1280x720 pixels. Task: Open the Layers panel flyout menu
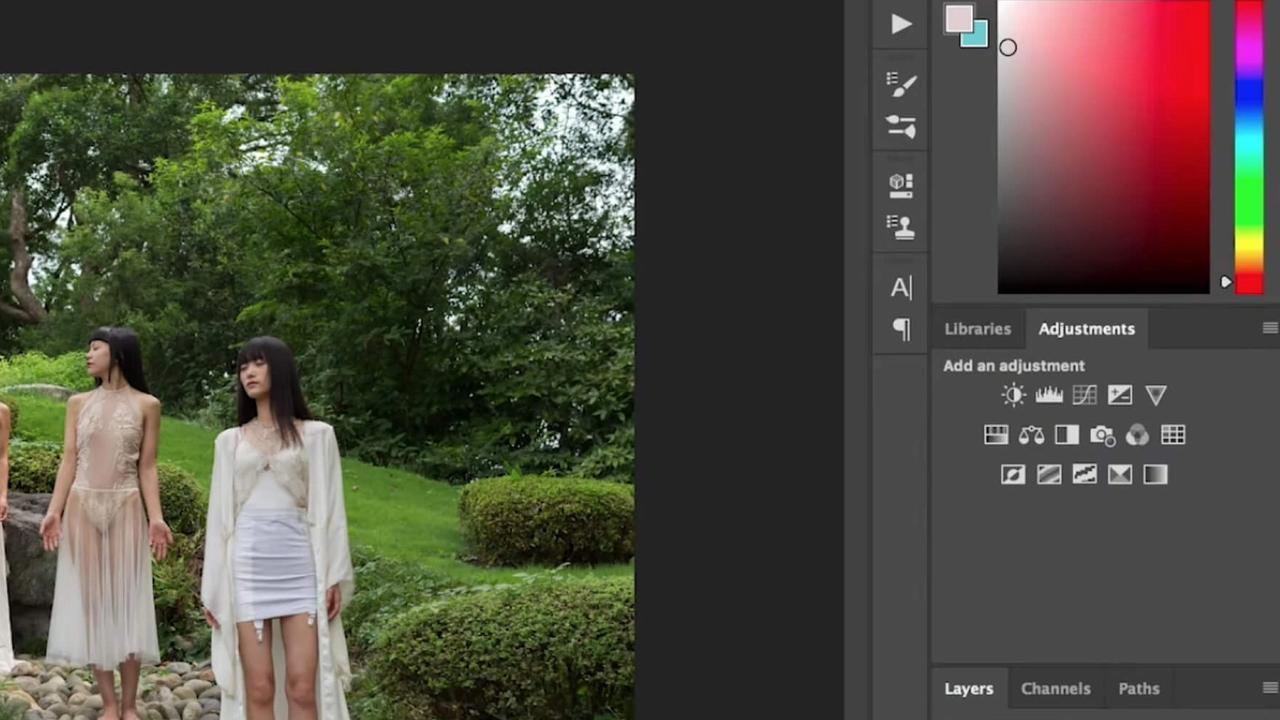coord(1270,688)
